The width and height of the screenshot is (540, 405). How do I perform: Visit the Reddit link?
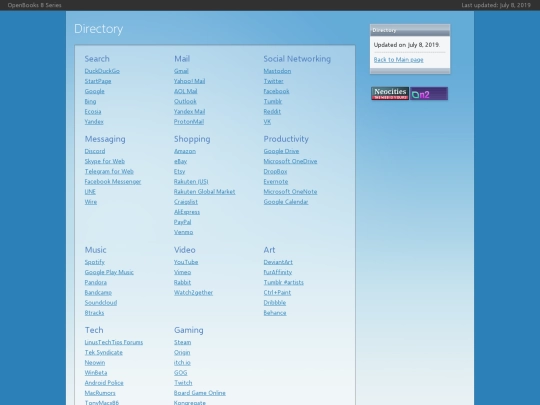(x=272, y=112)
